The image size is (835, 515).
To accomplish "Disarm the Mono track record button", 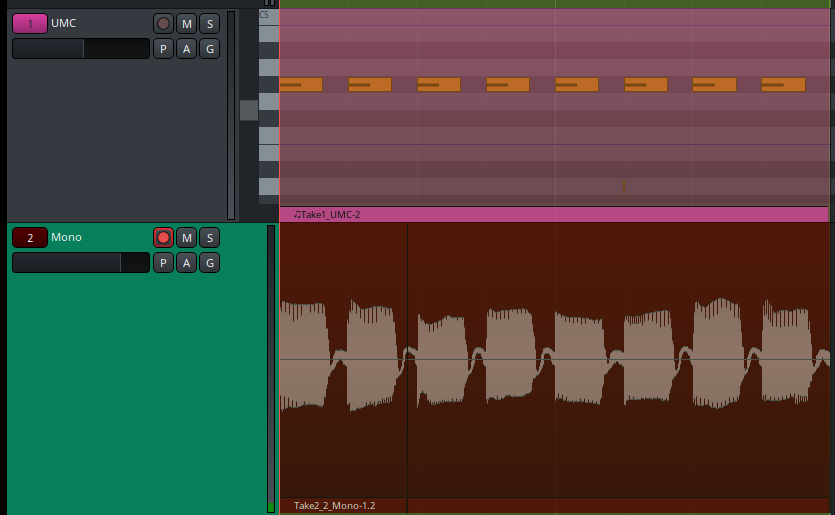I will pos(163,237).
